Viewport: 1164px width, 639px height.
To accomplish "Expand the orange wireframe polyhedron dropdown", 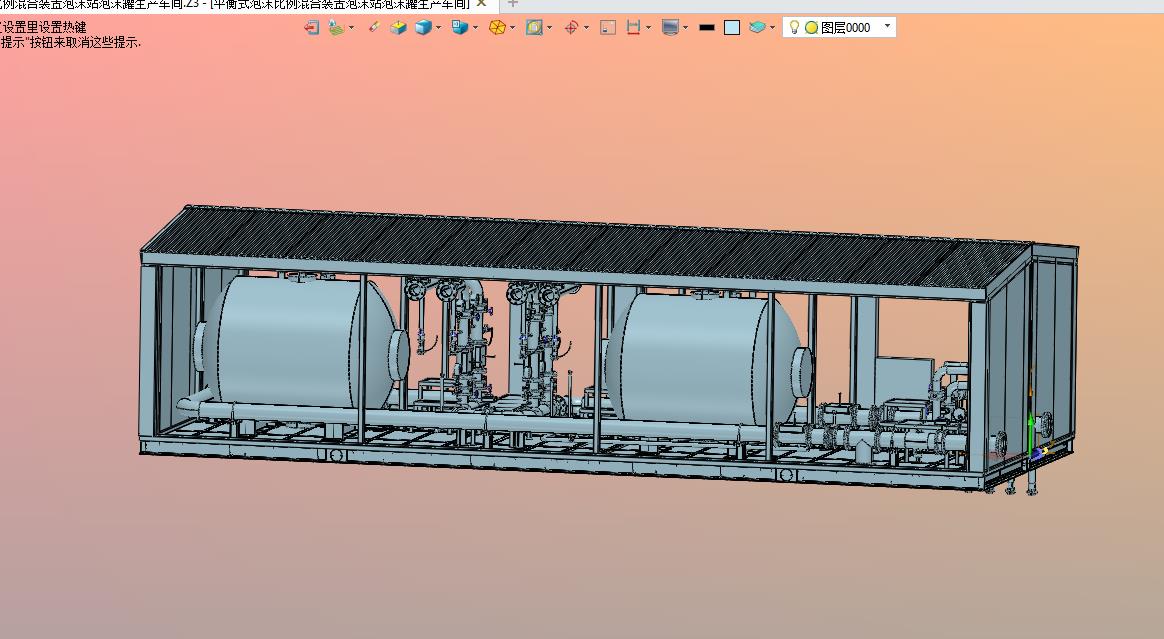I will [x=512, y=28].
